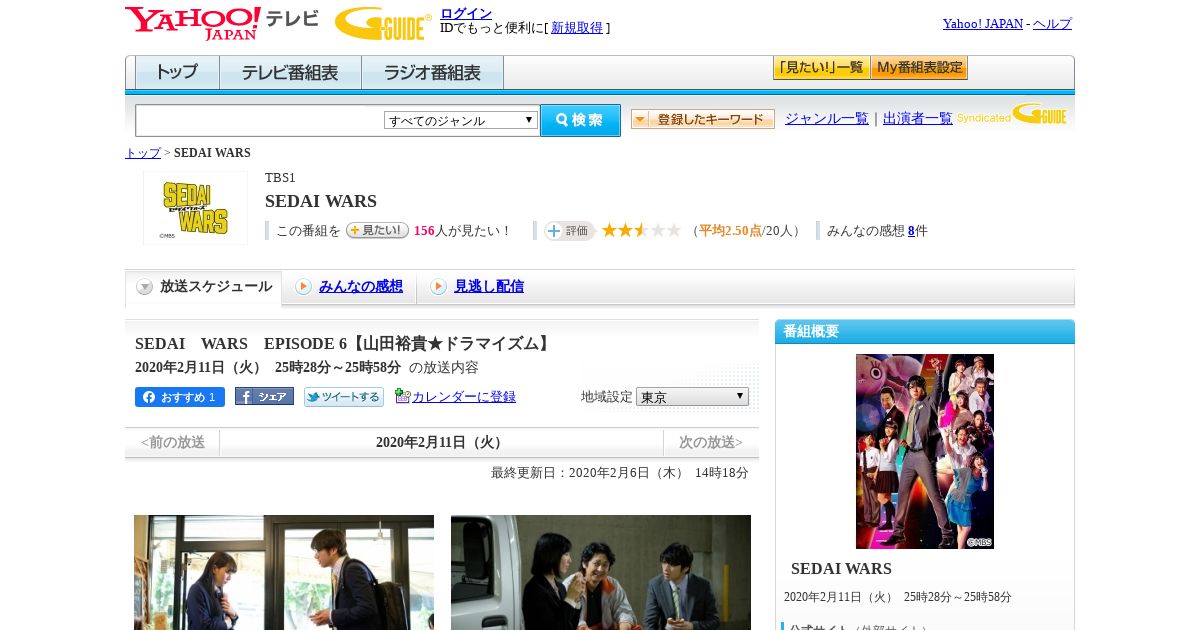The width and height of the screenshot is (1200, 630).
Task: Go to 前の放送
Action: pos(173,442)
